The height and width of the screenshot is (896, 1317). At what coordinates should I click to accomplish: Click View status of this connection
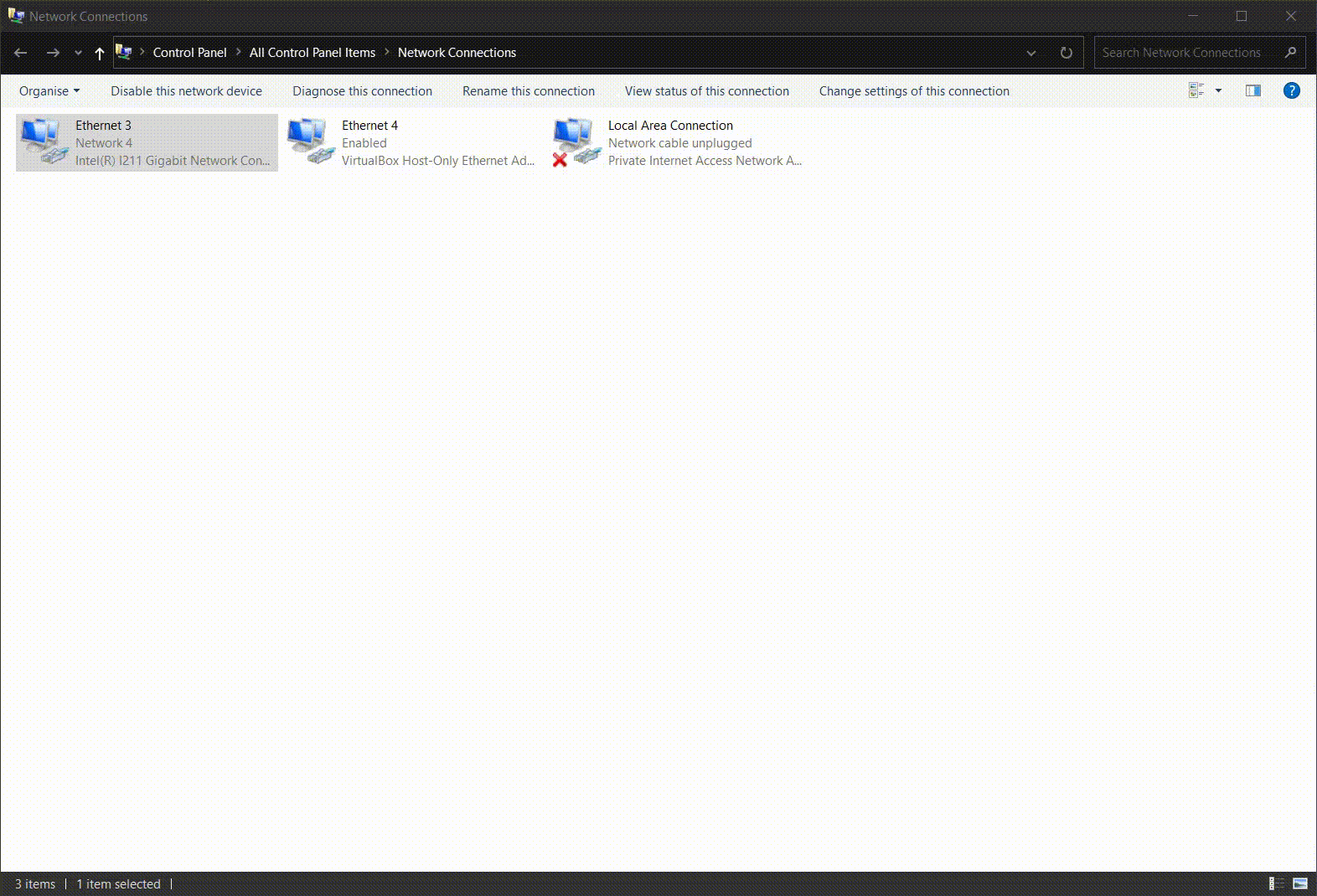pos(707,91)
